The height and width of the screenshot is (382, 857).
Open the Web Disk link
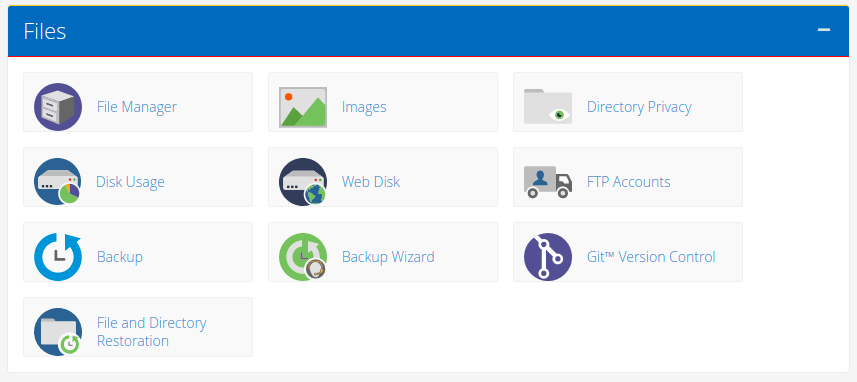pos(371,181)
